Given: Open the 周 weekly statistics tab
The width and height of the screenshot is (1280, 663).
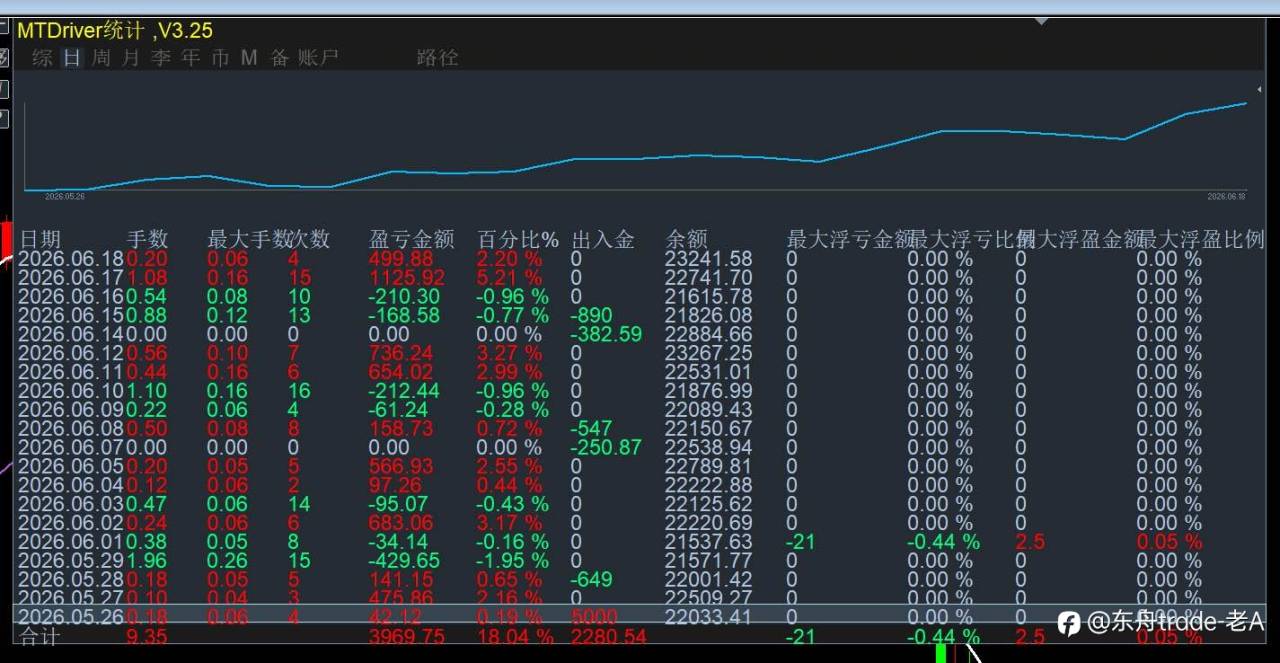Looking at the screenshot, I should (x=101, y=57).
